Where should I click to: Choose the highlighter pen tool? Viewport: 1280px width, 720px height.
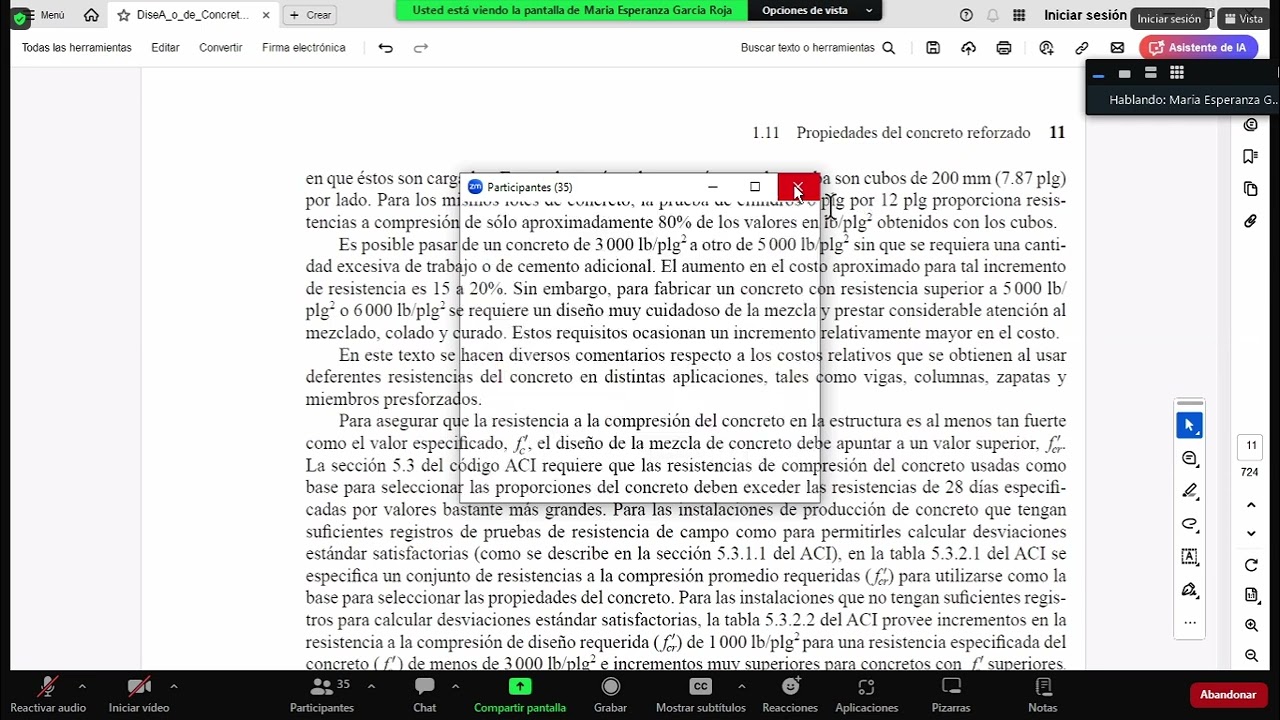click(1190, 491)
